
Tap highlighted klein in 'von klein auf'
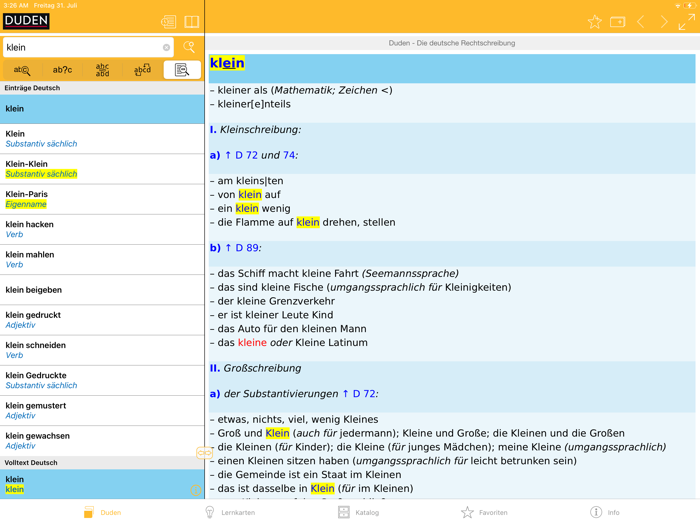coord(250,195)
